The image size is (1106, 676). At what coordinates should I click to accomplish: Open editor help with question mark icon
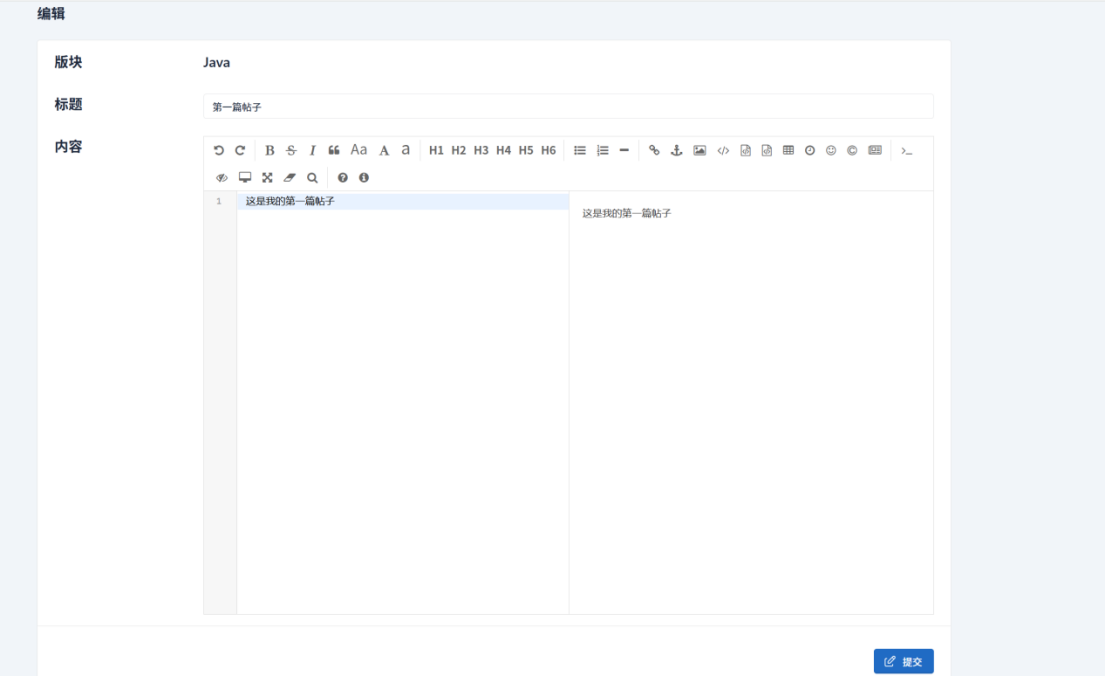click(343, 178)
